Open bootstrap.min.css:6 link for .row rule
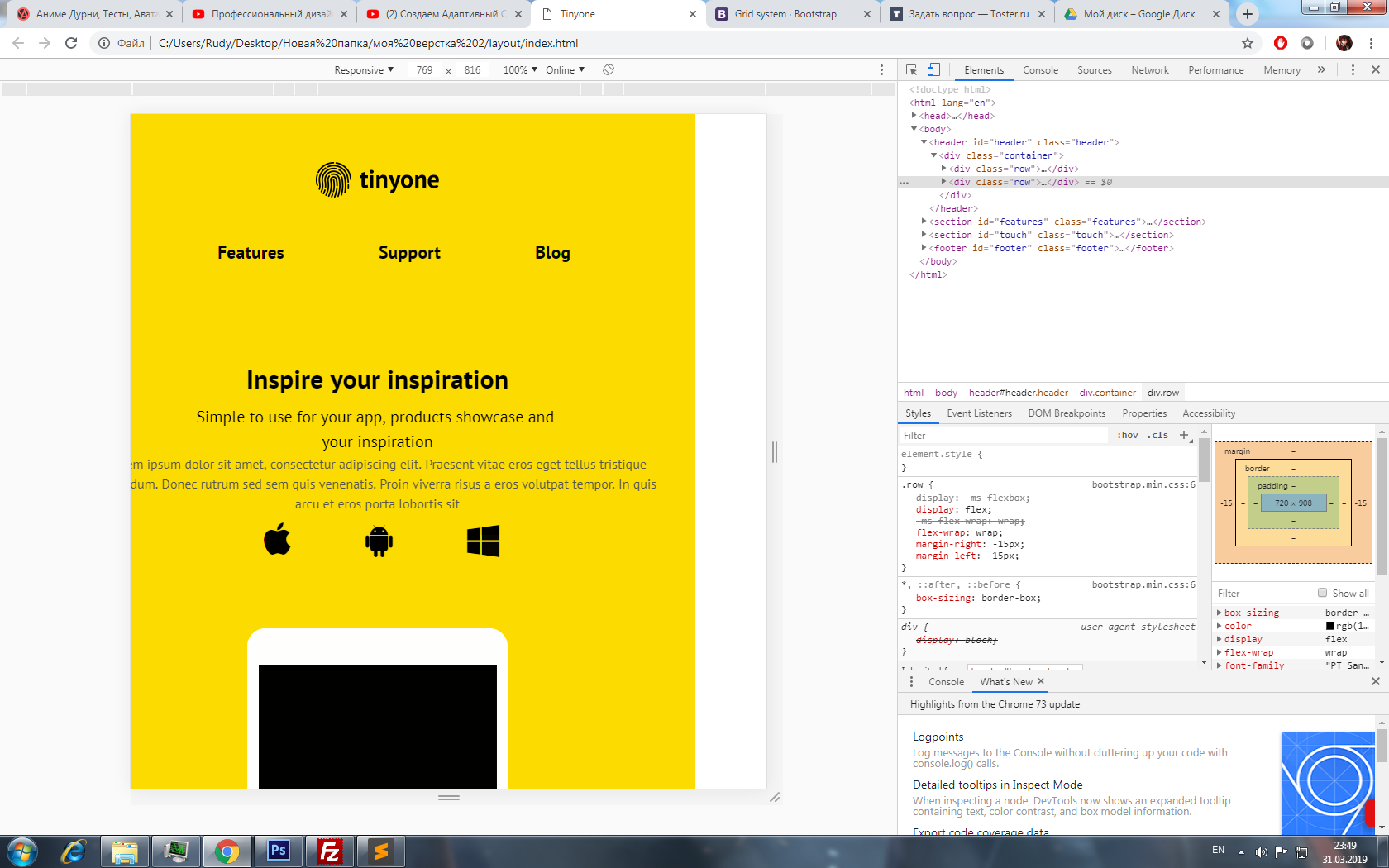This screenshot has width=1389, height=868. [1143, 485]
